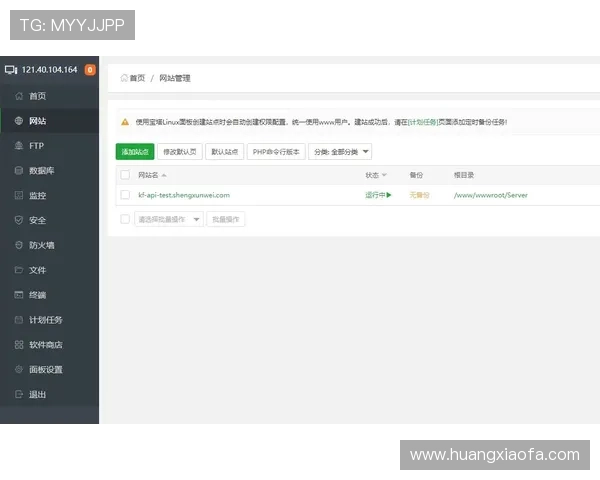Click the calendar icon beside 计划任务
Image resolution: width=600 pixels, height=480 pixels.
[19, 320]
